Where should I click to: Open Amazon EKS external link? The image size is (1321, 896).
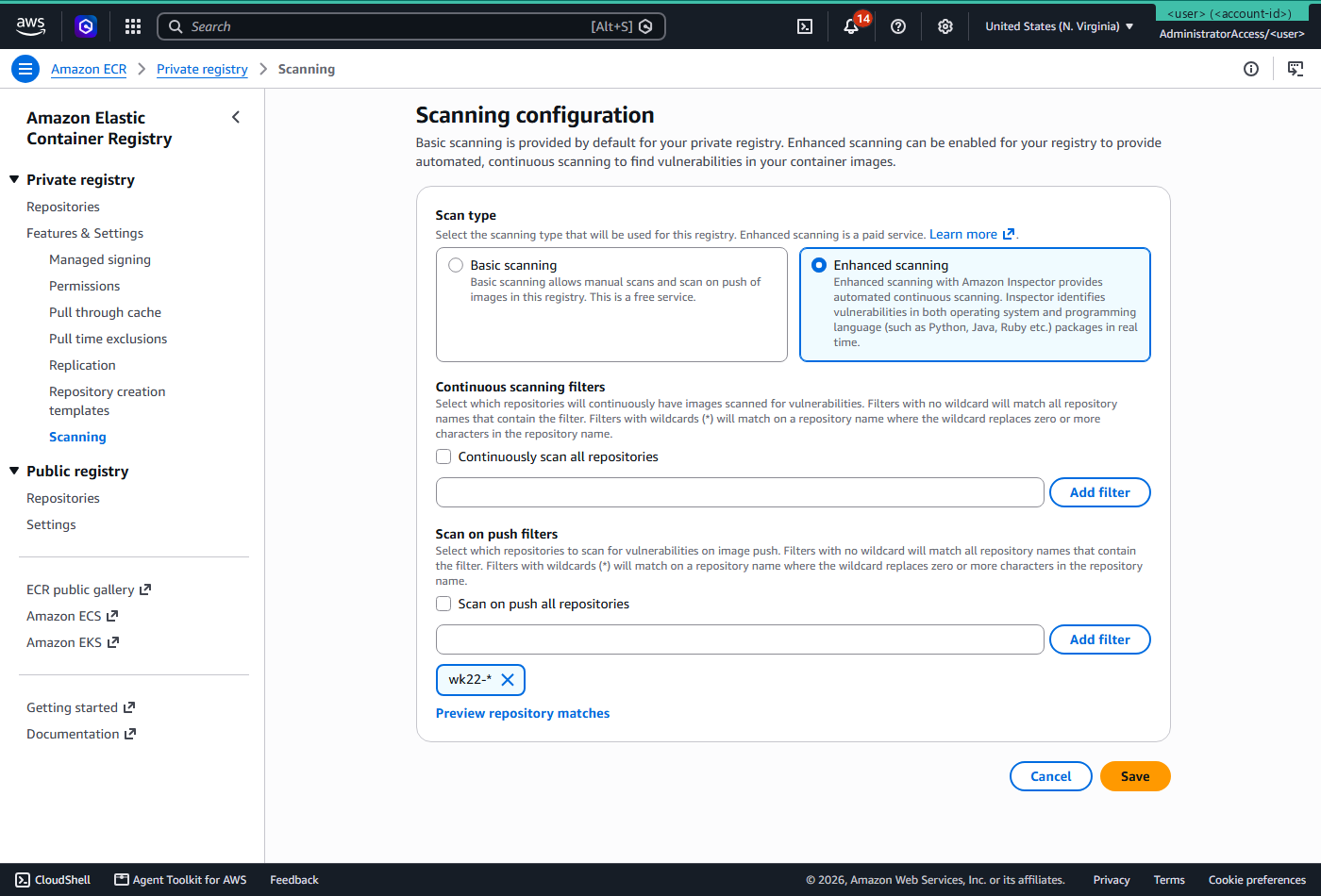[x=73, y=642]
